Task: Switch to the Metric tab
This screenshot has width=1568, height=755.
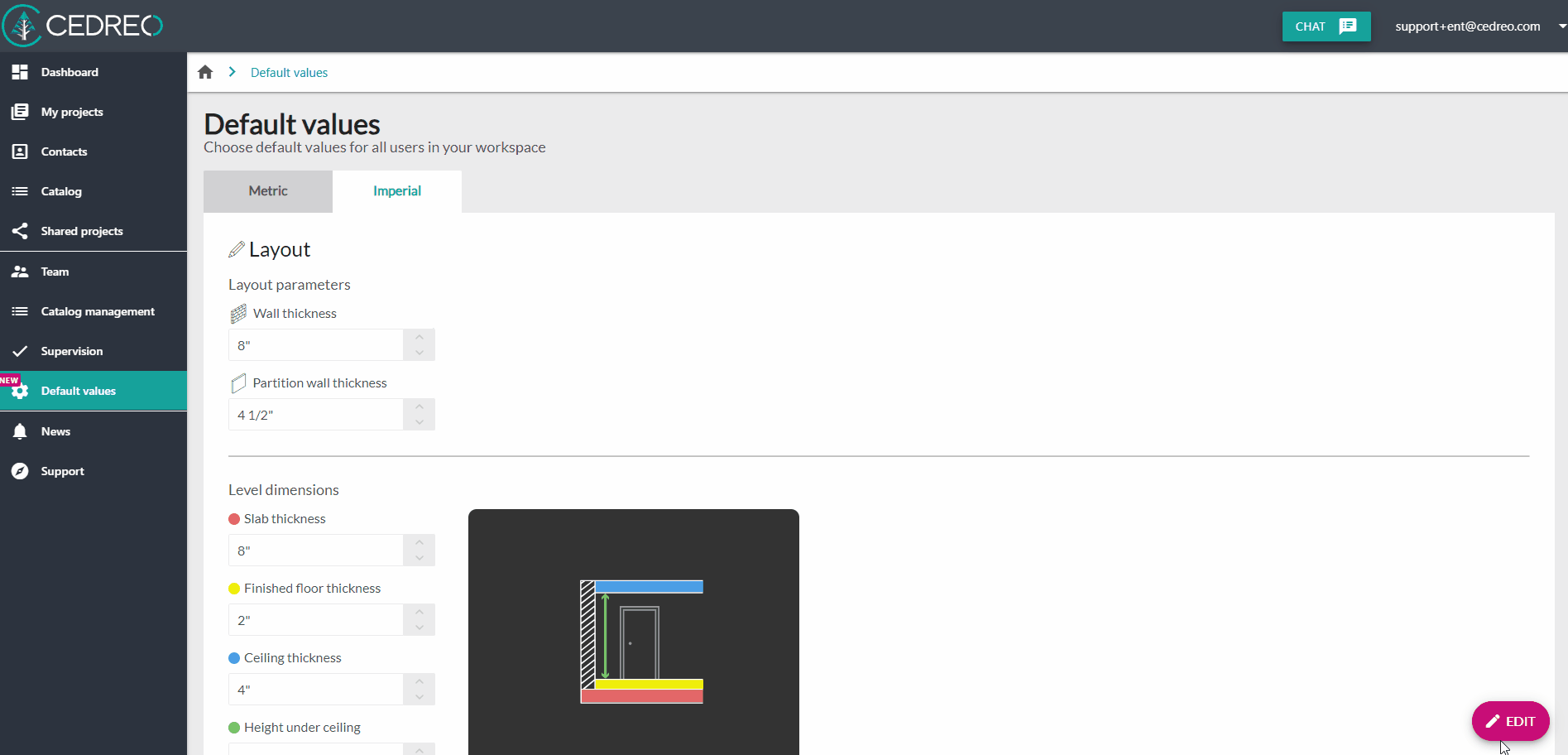Action: pyautogui.click(x=267, y=191)
